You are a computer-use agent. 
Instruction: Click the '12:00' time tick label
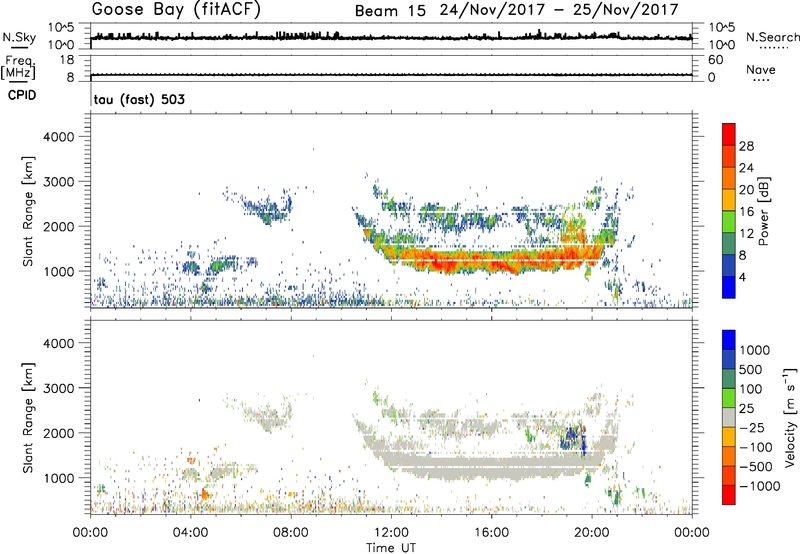point(391,533)
